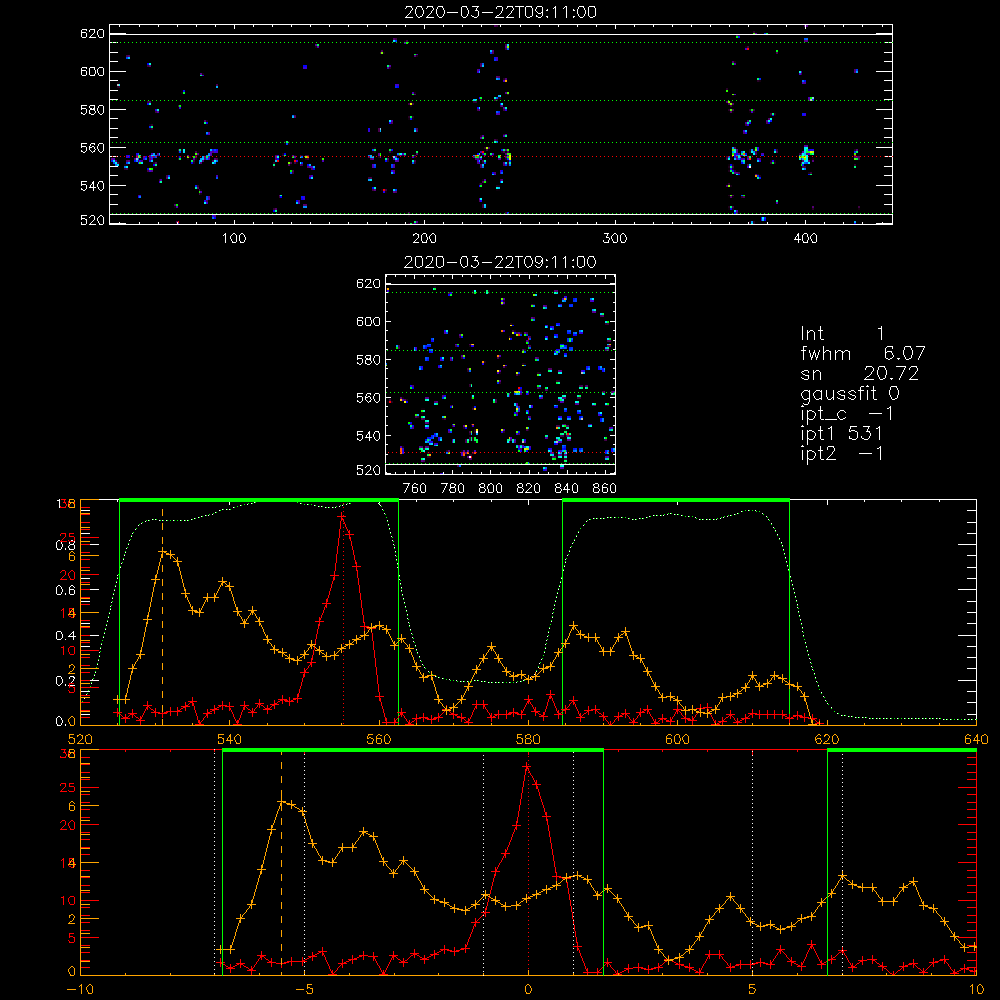Click white y-axis label "0.0" of profile plot
This screenshot has width=1000, height=1000.
tap(66, 722)
